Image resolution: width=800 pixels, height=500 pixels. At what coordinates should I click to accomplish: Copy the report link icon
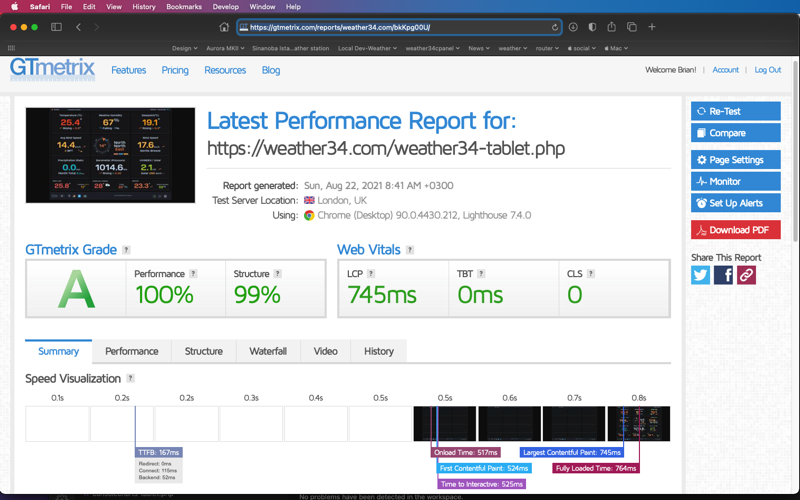[746, 275]
